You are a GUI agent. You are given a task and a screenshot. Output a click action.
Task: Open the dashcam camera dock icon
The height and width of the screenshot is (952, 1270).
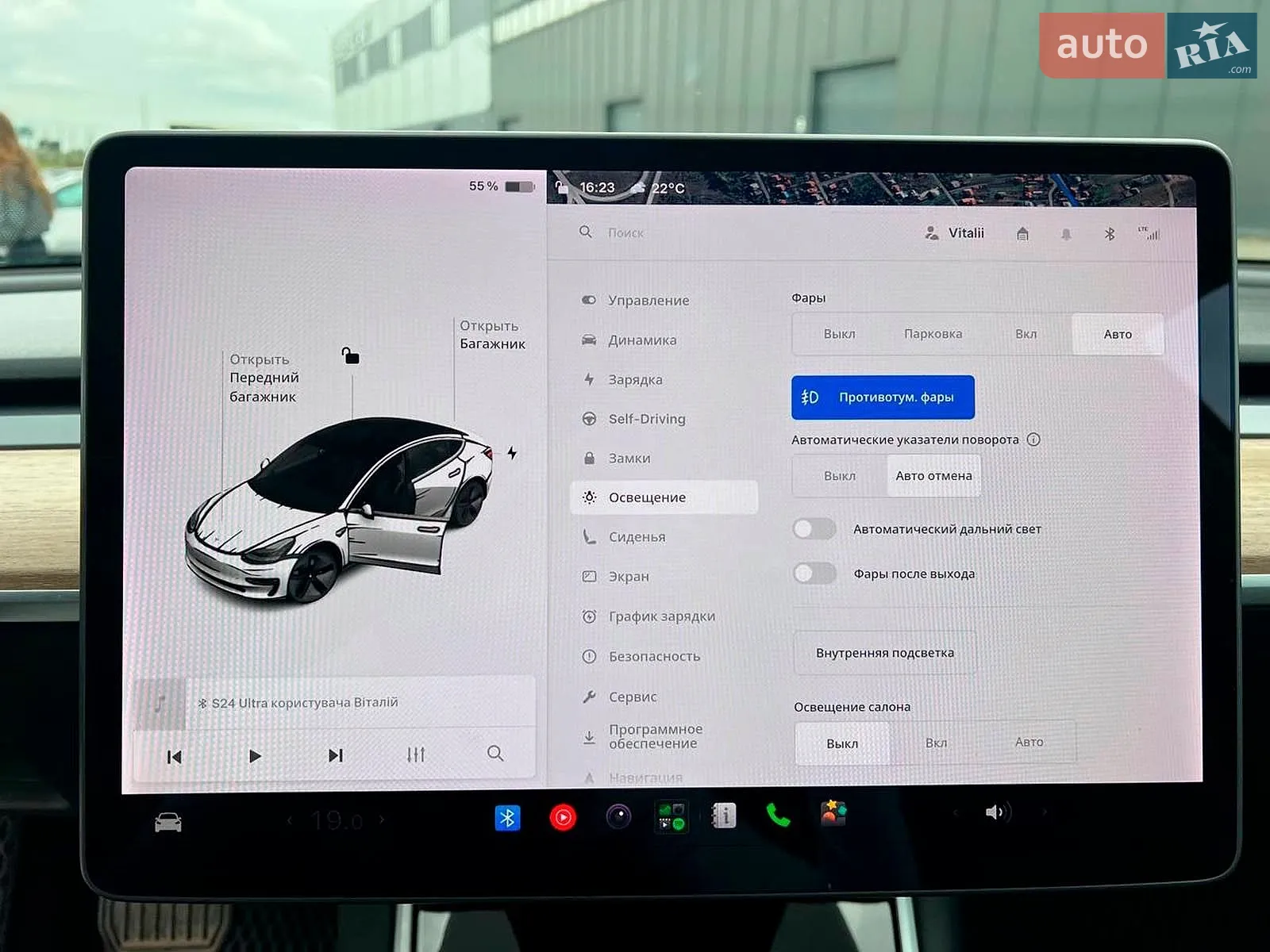tap(618, 816)
